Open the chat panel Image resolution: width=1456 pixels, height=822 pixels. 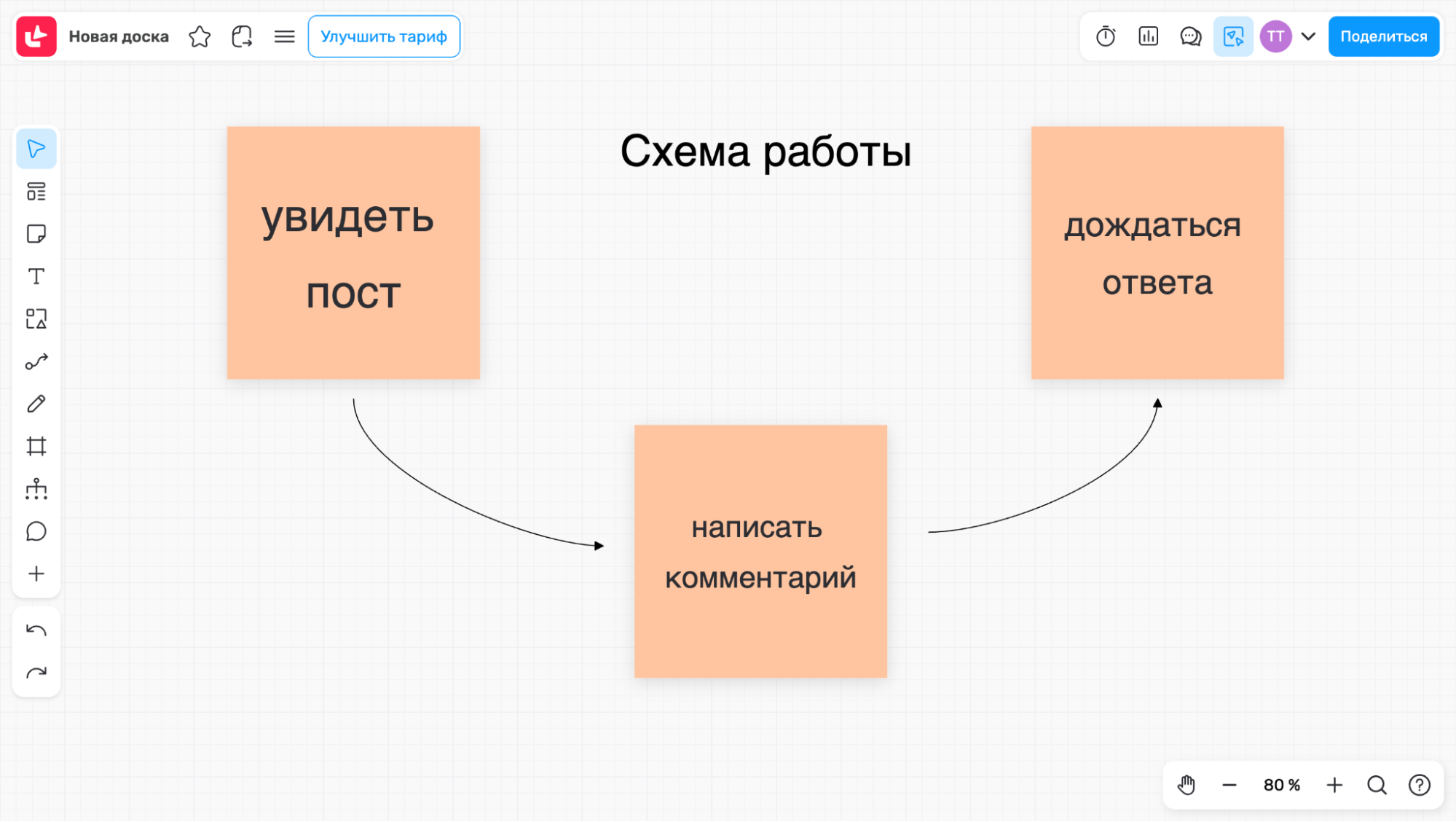pos(1191,36)
